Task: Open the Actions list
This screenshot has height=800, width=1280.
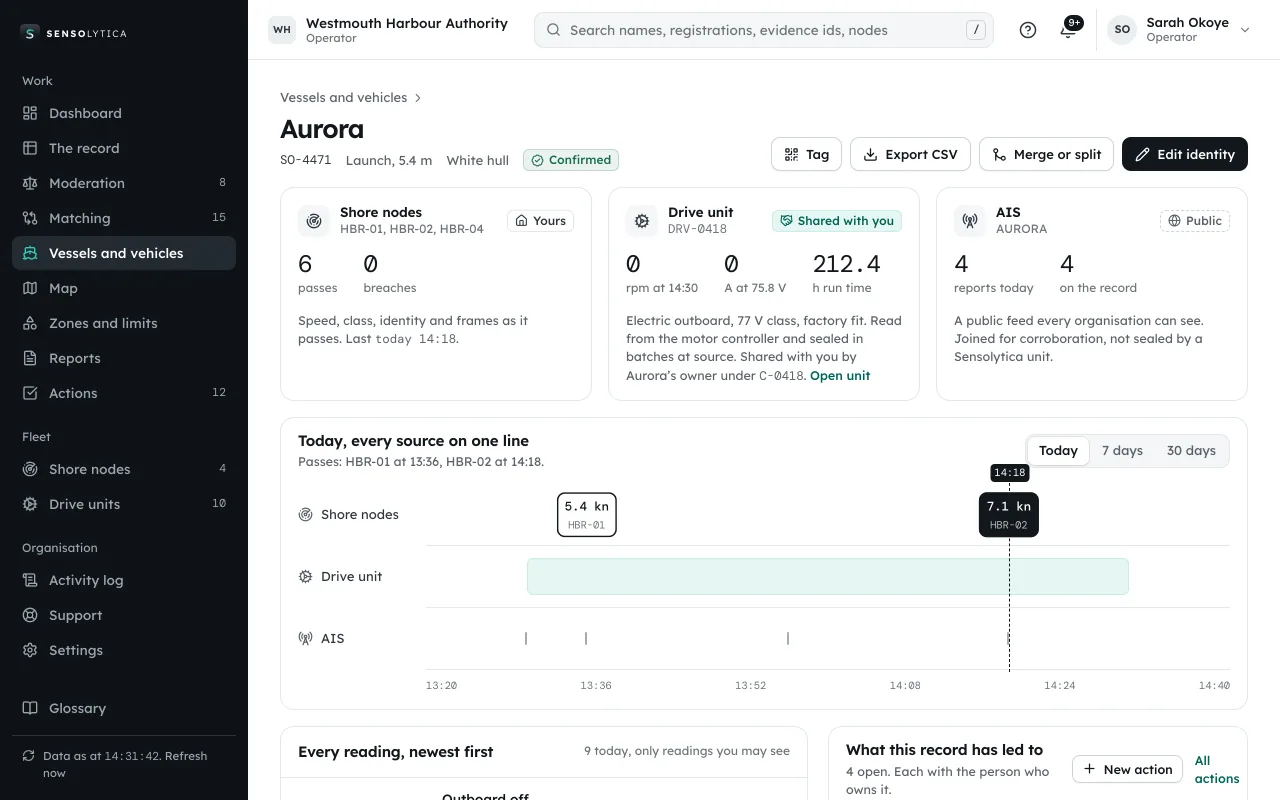Action: tap(124, 393)
